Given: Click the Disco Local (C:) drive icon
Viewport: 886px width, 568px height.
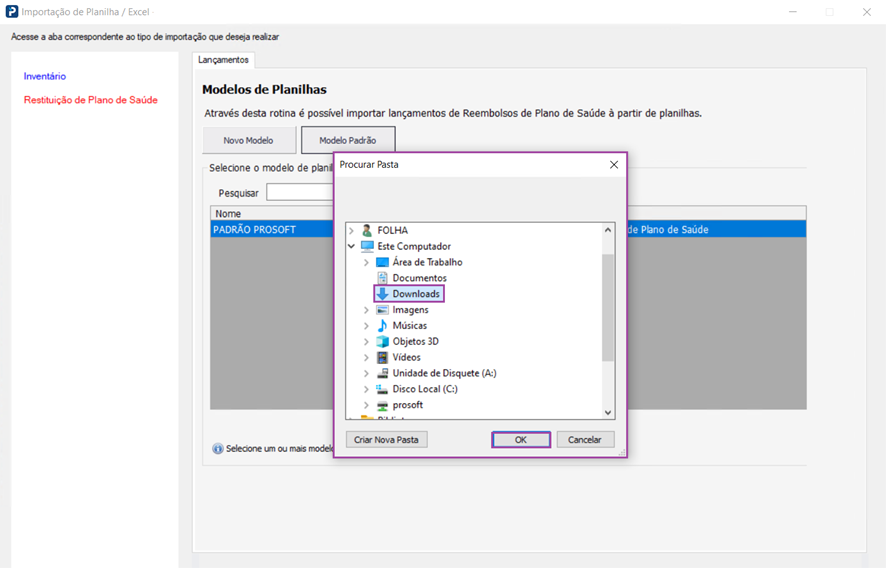Looking at the screenshot, I should click(383, 389).
